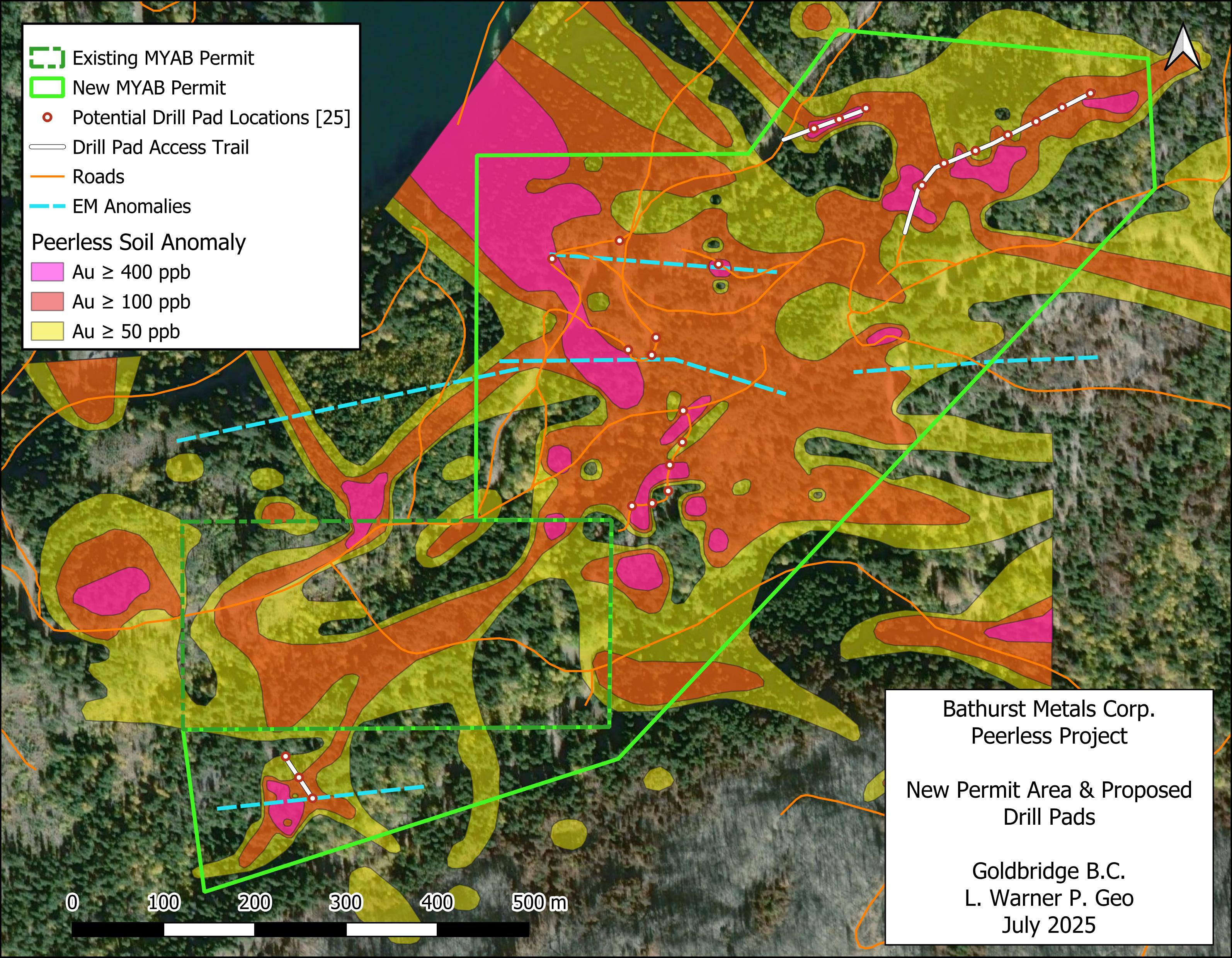This screenshot has height=958, width=1232.
Task: Click 'Potential Drill Pad Locations [25]' text
Action: 211,118
